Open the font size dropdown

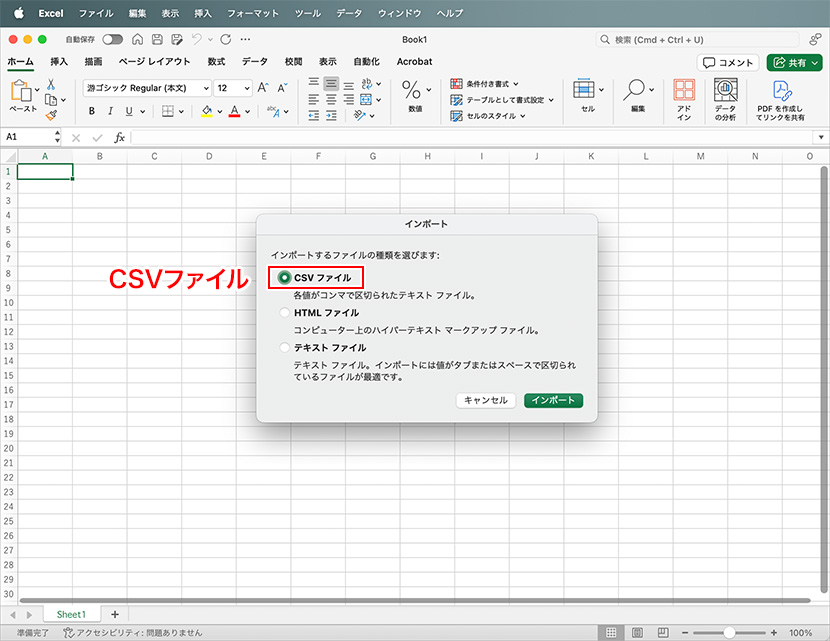(247, 88)
